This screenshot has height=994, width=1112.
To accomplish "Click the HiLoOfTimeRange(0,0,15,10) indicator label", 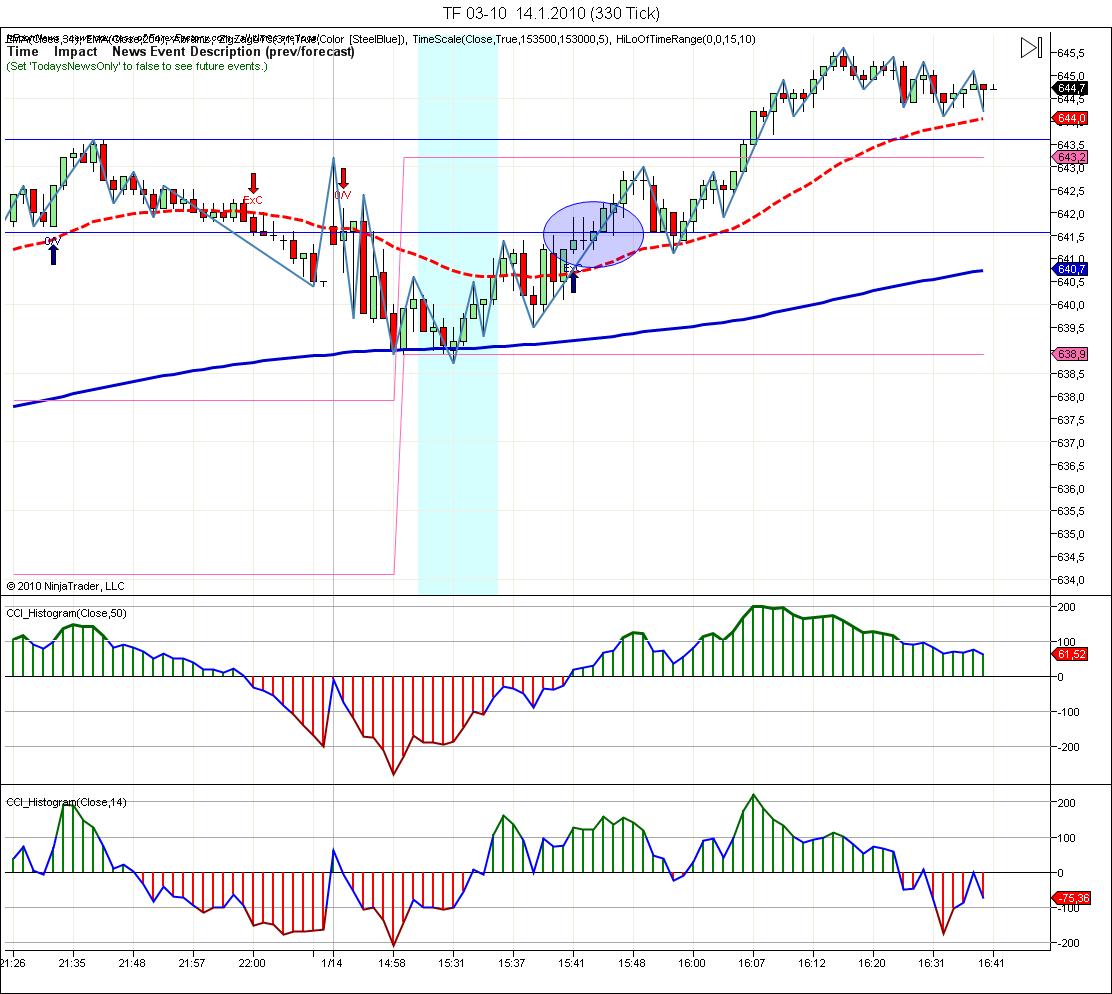I will (x=686, y=39).
